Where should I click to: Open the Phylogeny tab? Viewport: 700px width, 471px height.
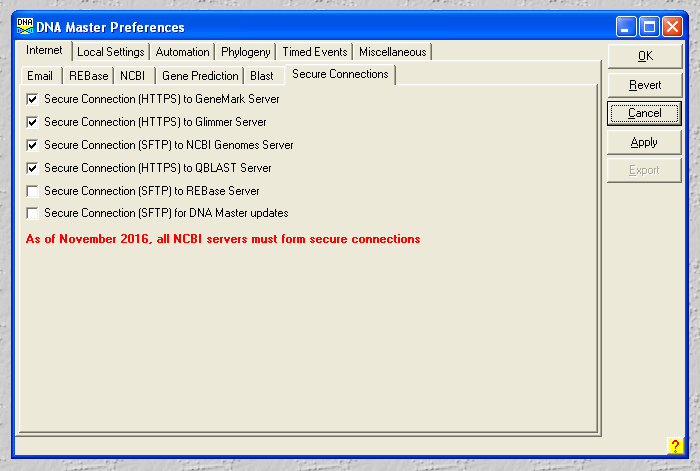246,52
